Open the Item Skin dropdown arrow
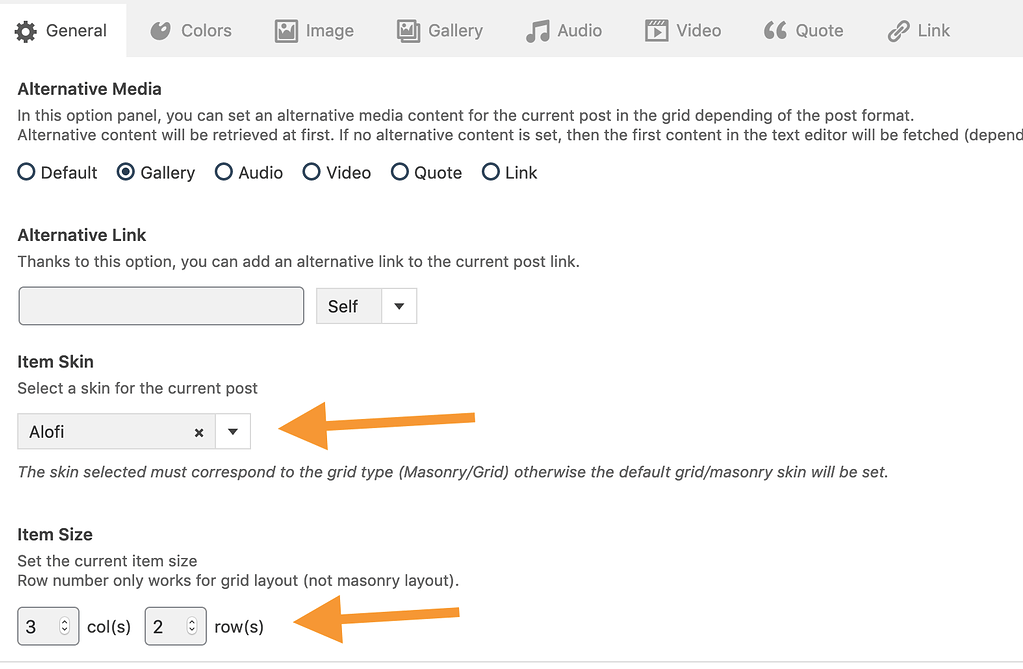Image resolution: width=1023 pixels, height=669 pixels. coord(233,431)
